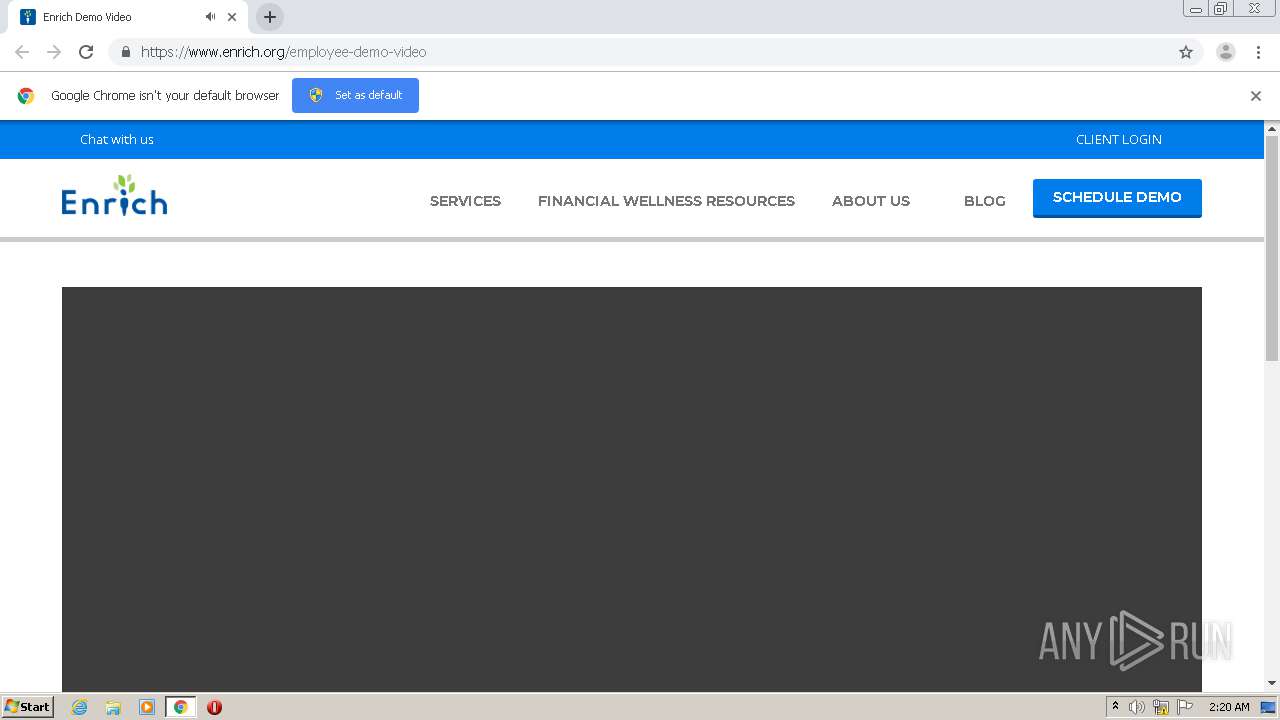Open the ABOUT US menu
Viewport: 1280px width, 720px height.
point(871,201)
